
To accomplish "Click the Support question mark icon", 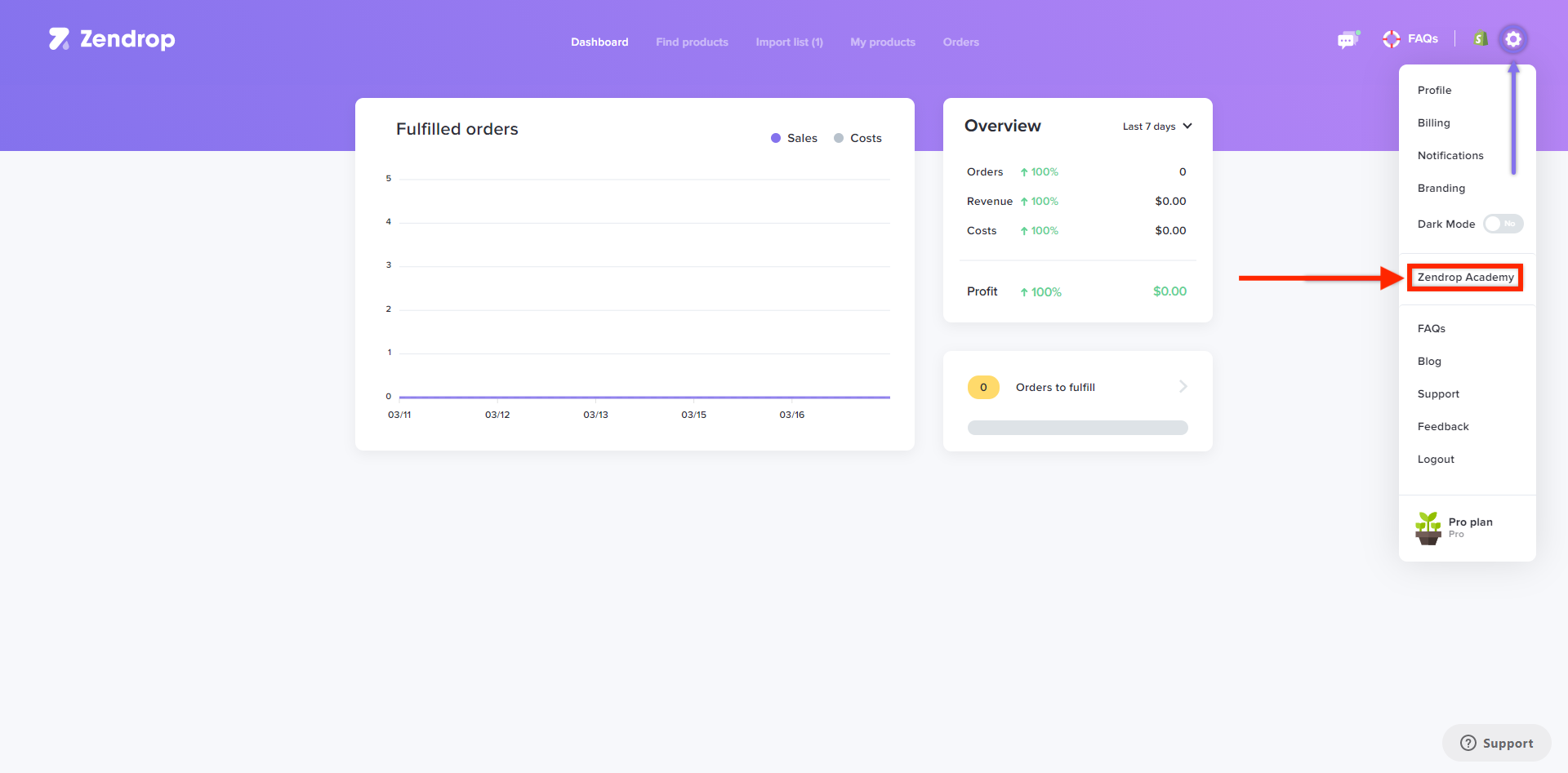I will (x=1468, y=743).
